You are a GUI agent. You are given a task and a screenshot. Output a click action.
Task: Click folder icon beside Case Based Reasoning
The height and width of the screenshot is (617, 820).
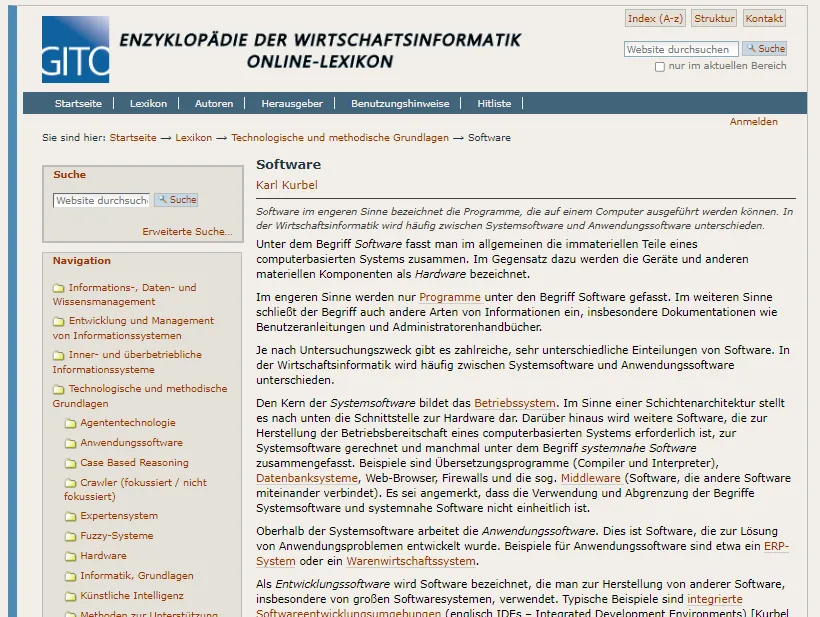tap(70, 463)
